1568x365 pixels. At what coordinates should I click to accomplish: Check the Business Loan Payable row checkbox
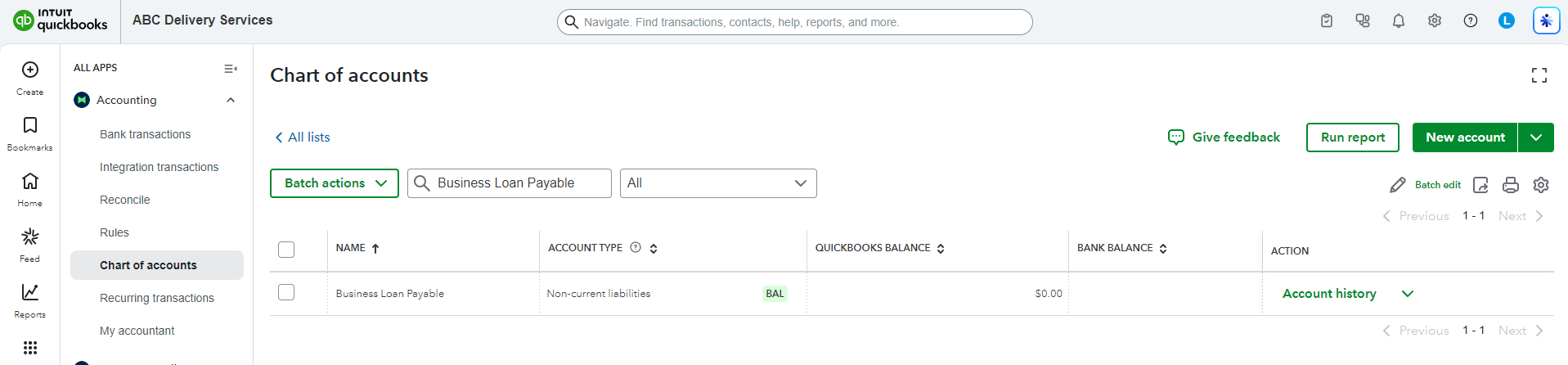pyautogui.click(x=286, y=292)
